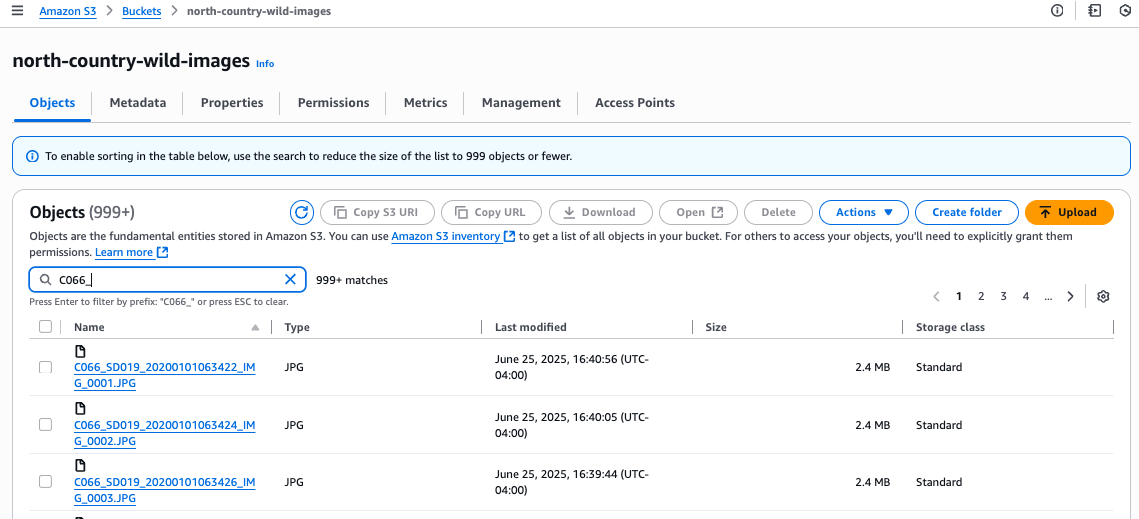Click the Copy URL button

coord(491,212)
